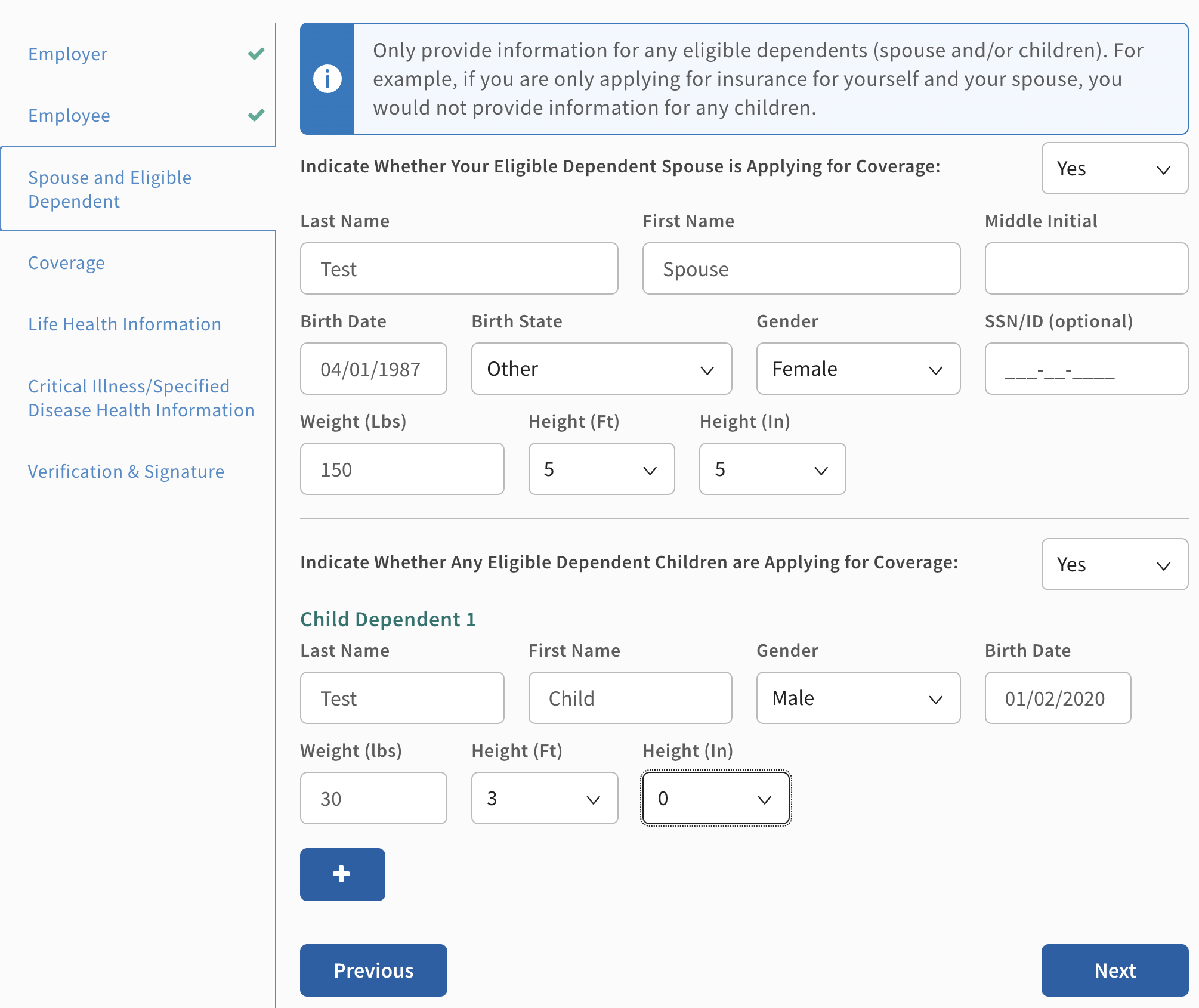Click the child Birth Date field
This screenshot has height=1008, width=1199.
click(x=1057, y=698)
